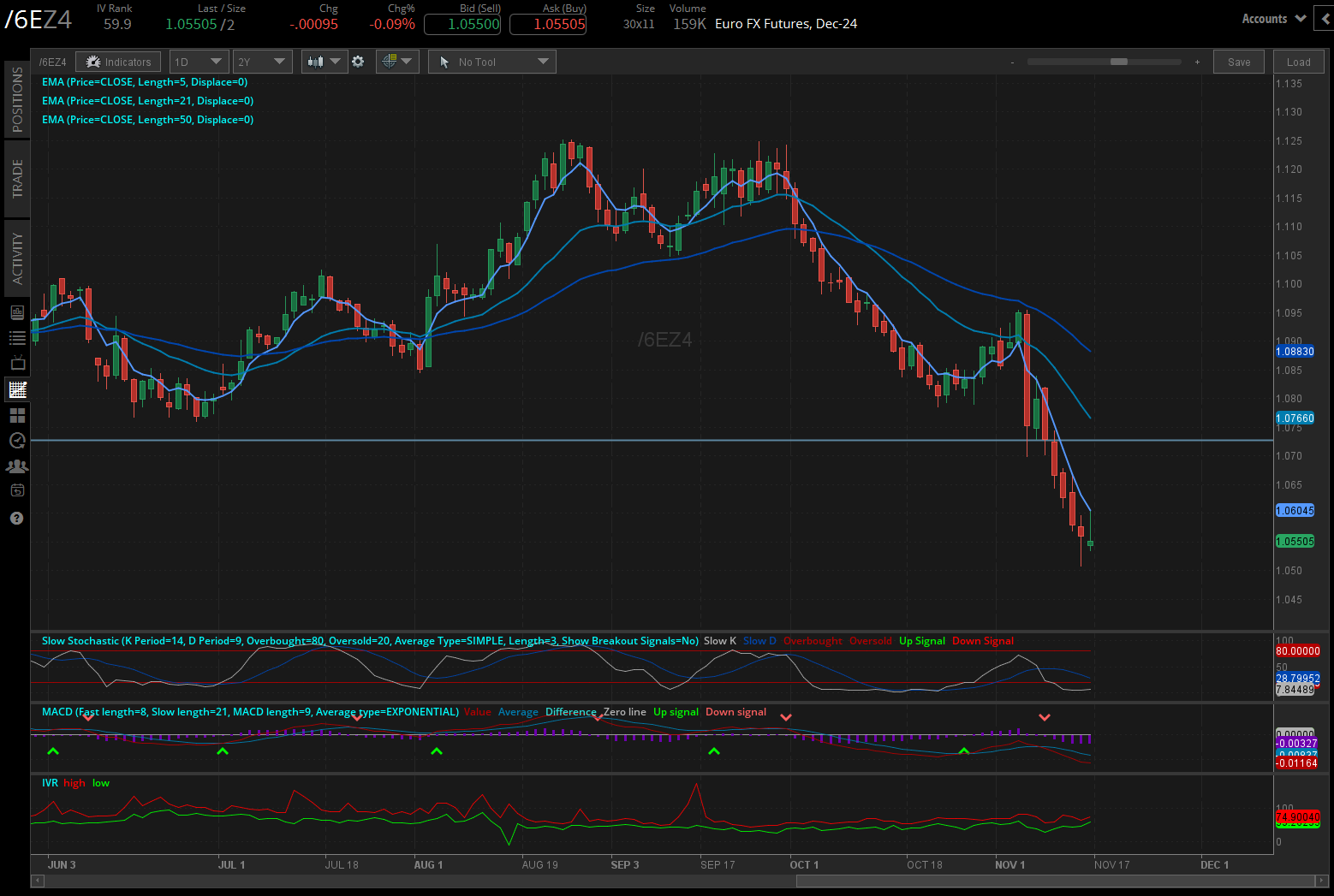Open the 1D timeframe dropdown

click(x=199, y=61)
